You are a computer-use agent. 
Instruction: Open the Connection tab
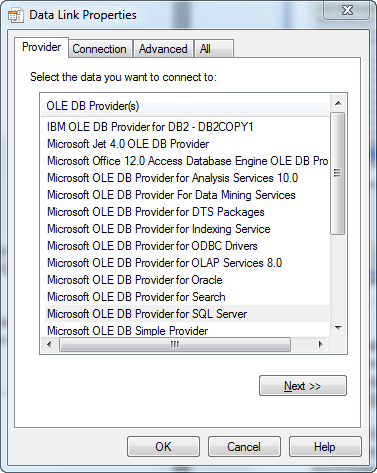tap(99, 49)
